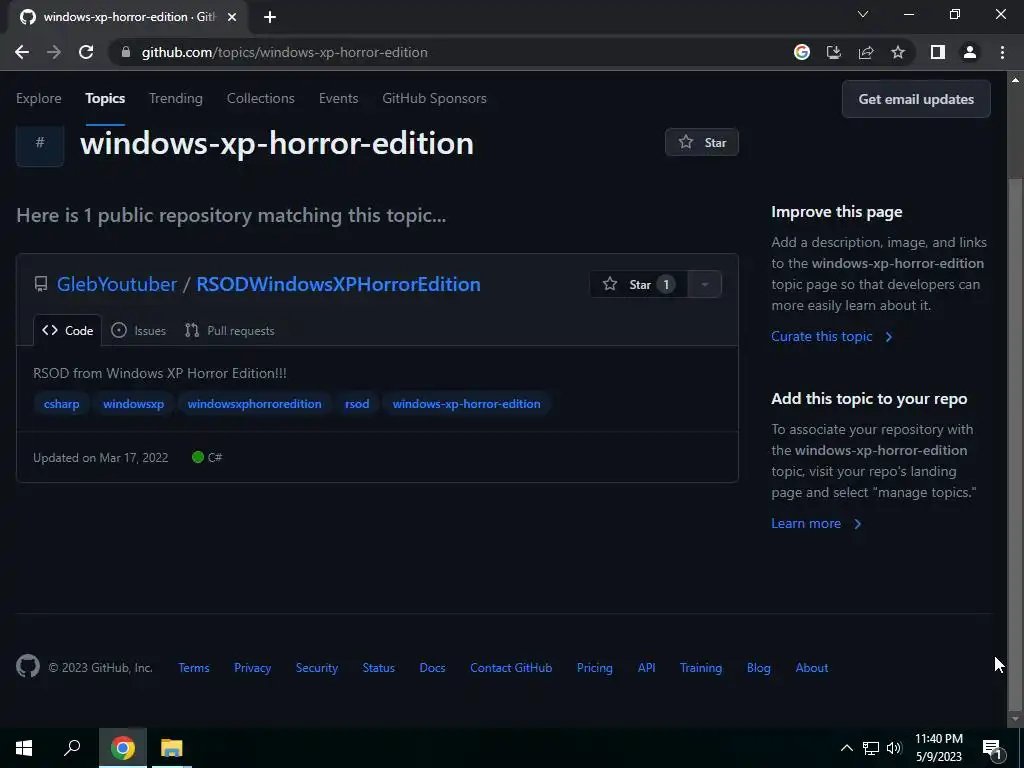Select the repository Code tab
Viewport: 1024px width, 768px height.
(68, 330)
